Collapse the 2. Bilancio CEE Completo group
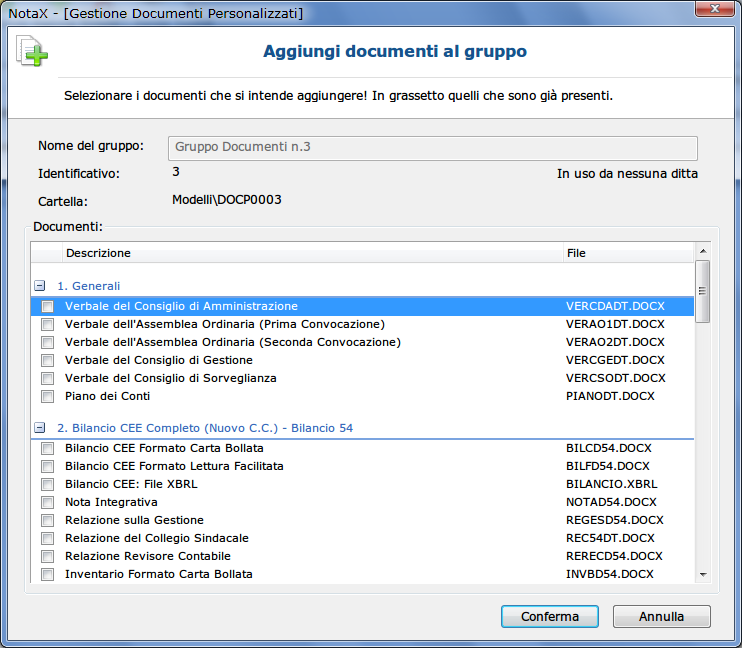 [x=40, y=428]
